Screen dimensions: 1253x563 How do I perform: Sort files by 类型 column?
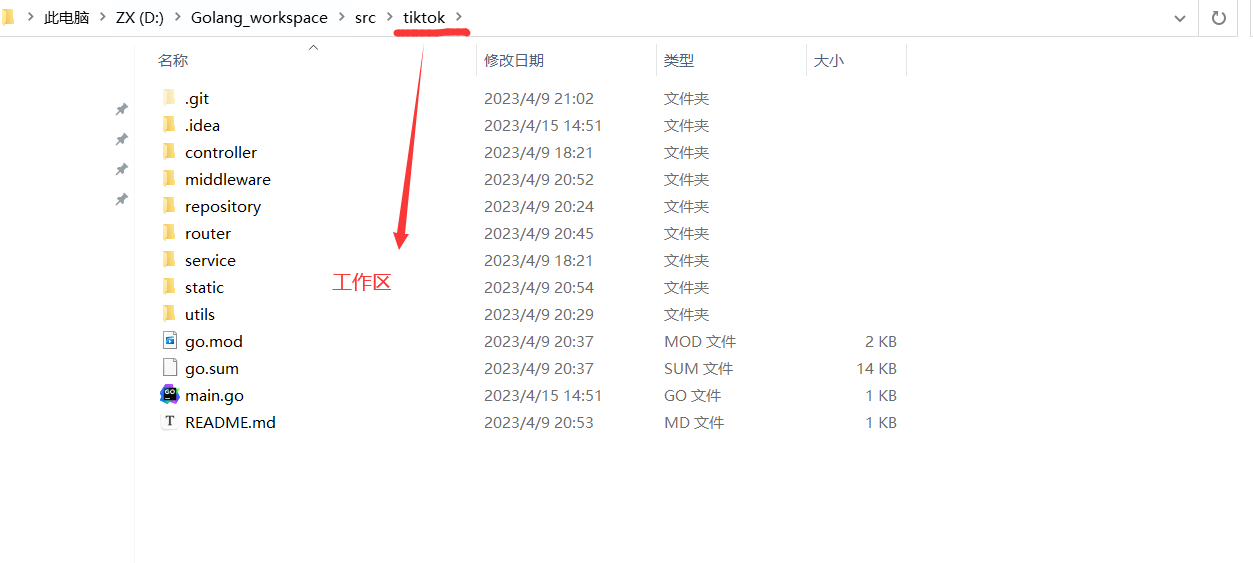tap(679, 61)
